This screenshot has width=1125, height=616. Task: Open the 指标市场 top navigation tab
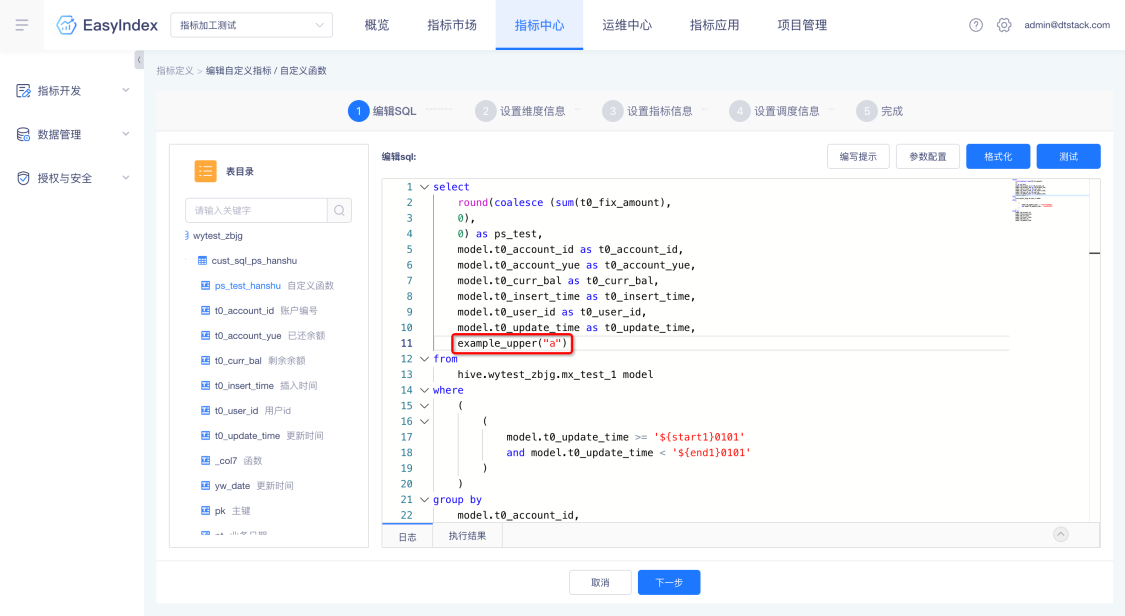coord(452,25)
